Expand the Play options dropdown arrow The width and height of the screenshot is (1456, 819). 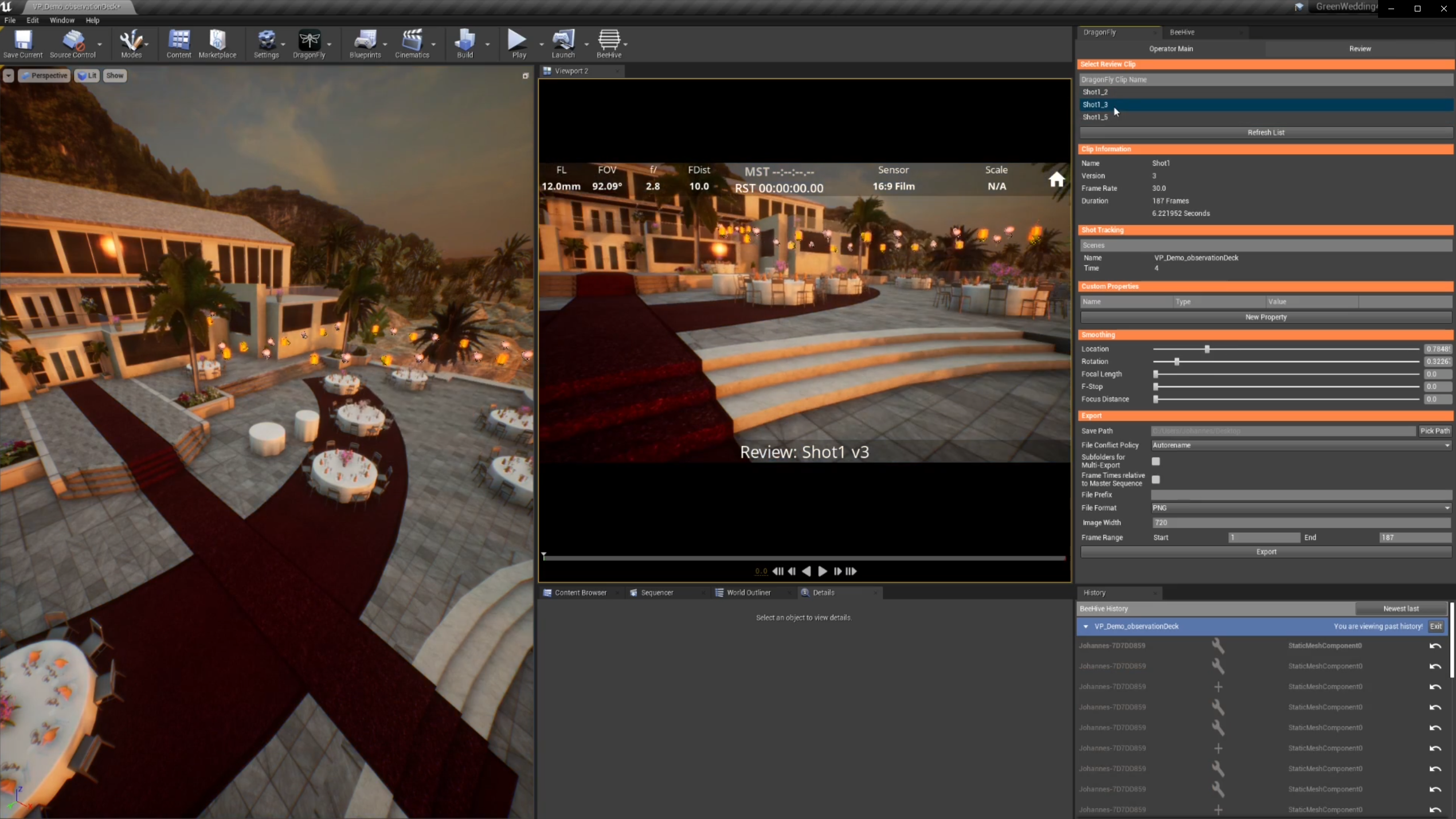[541, 44]
